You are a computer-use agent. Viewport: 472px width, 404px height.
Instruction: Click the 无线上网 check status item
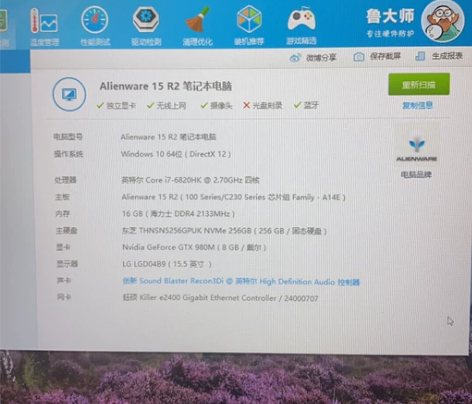(167, 106)
